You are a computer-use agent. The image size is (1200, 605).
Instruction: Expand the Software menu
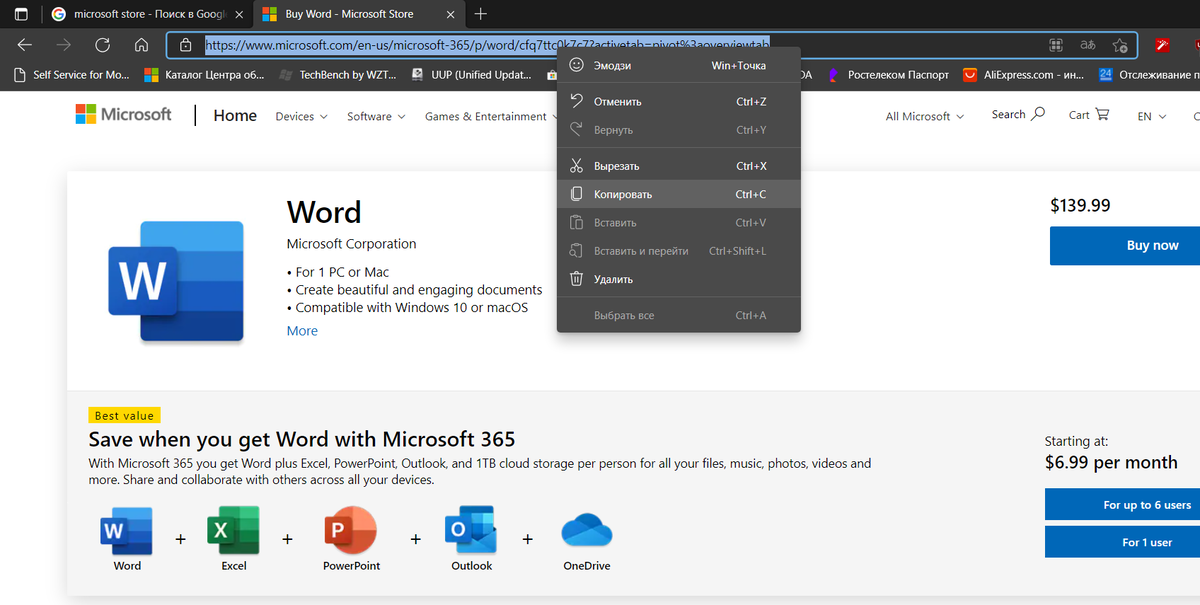[x=376, y=116]
